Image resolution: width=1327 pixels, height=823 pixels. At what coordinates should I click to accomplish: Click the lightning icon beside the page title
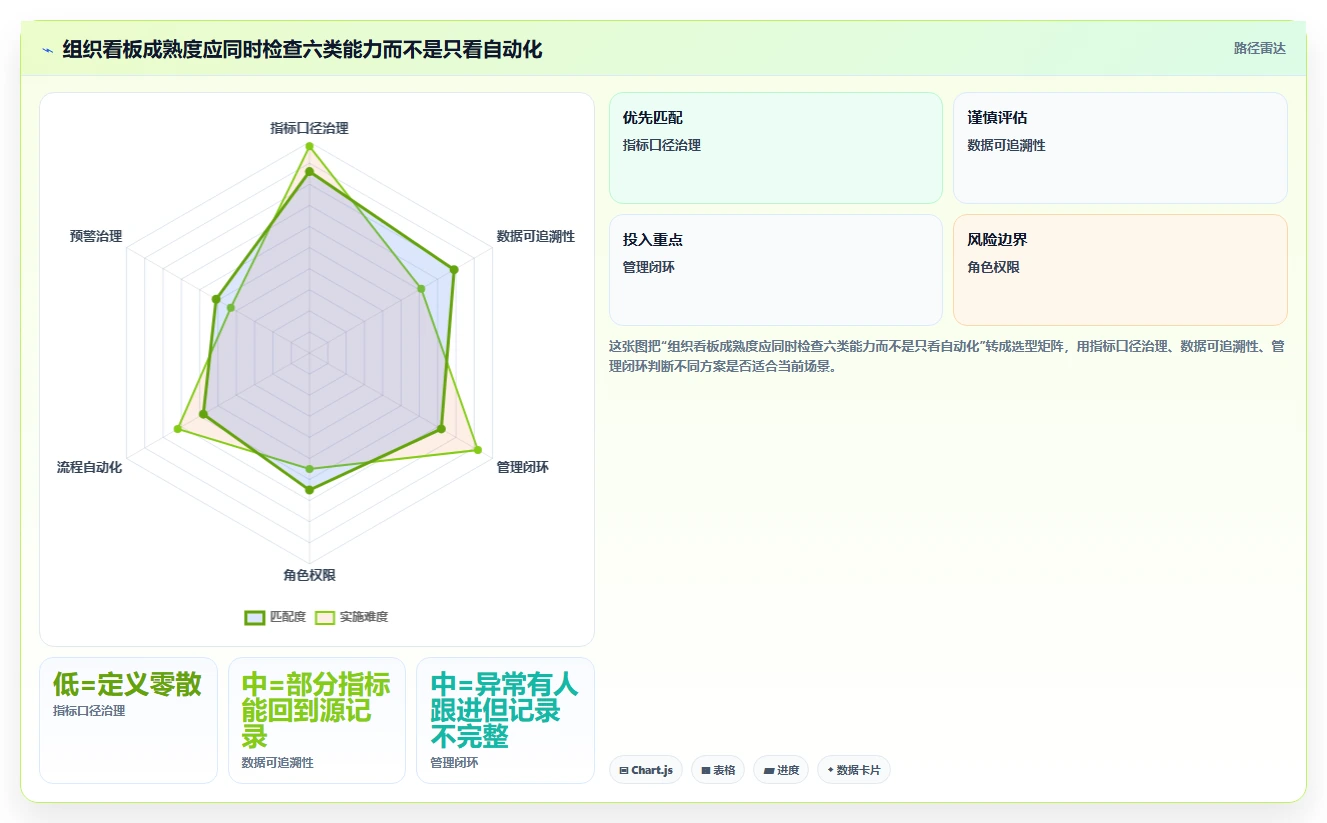point(47,50)
